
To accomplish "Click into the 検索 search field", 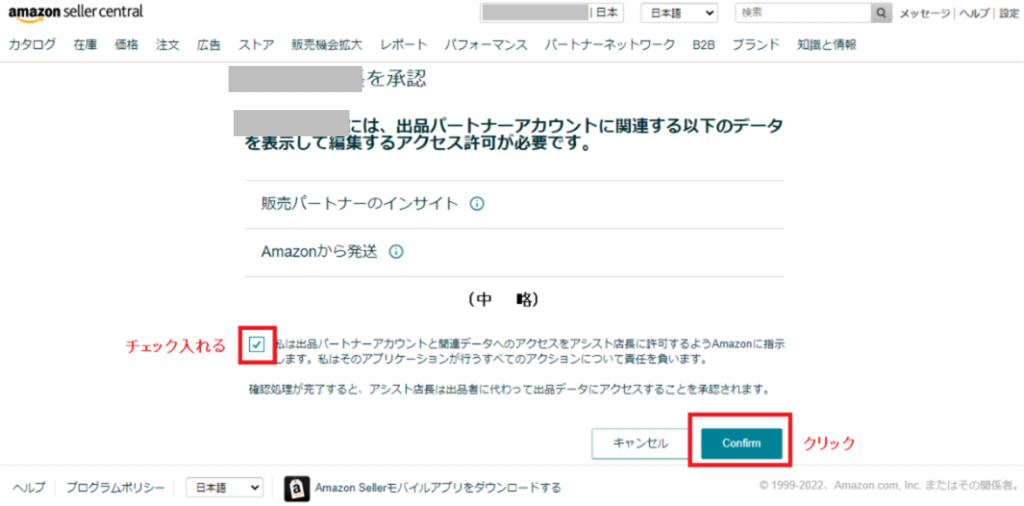I will click(803, 13).
